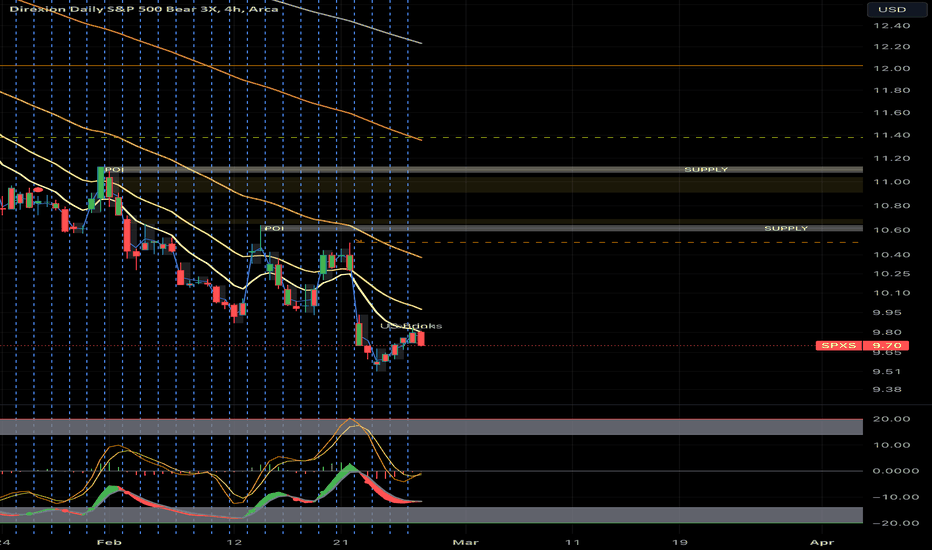
Task: Select the solid orange horizontal line at 12.00
Action: tap(432, 65)
